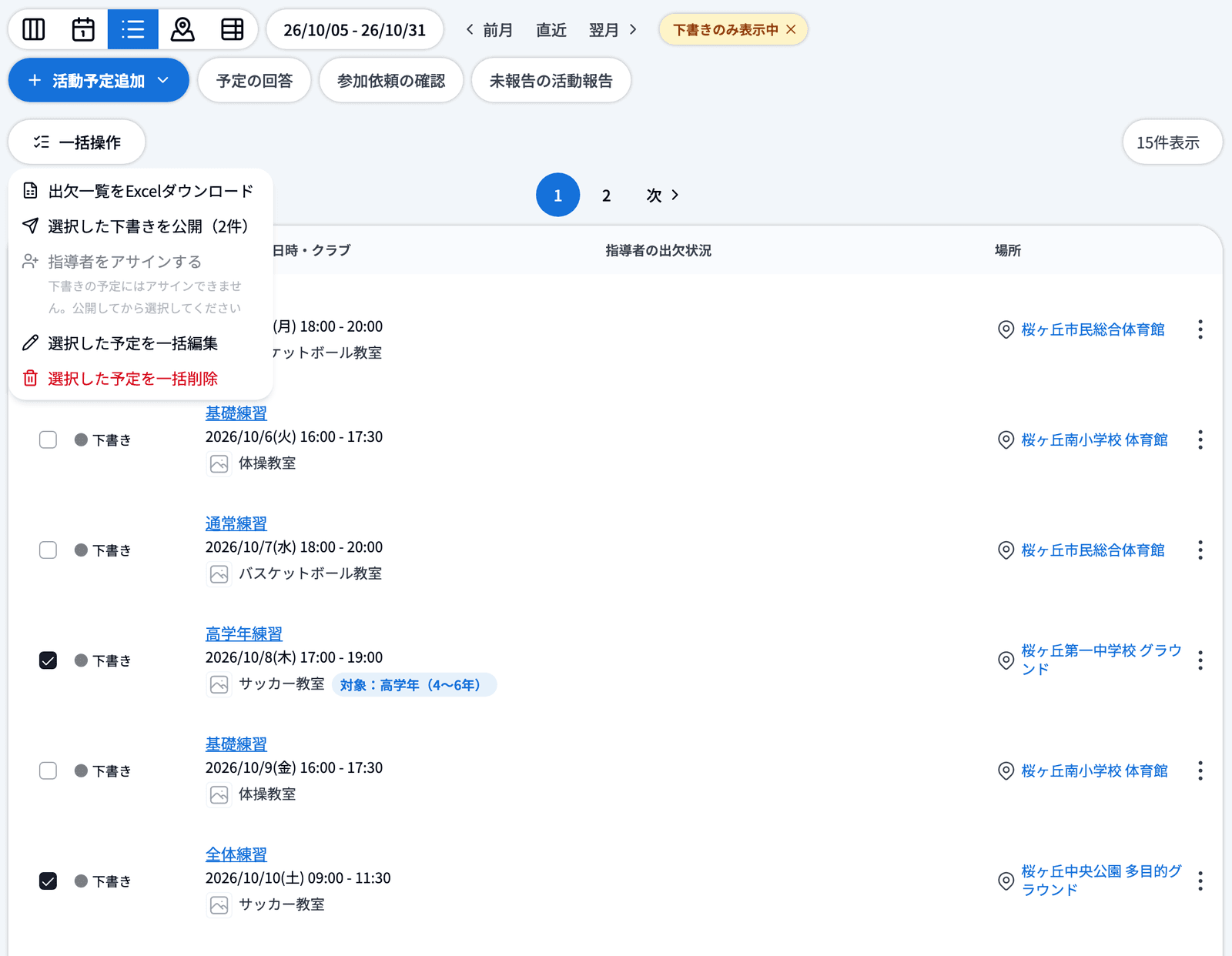Go to 前月 previous month
1232x956 pixels.
coord(489,29)
